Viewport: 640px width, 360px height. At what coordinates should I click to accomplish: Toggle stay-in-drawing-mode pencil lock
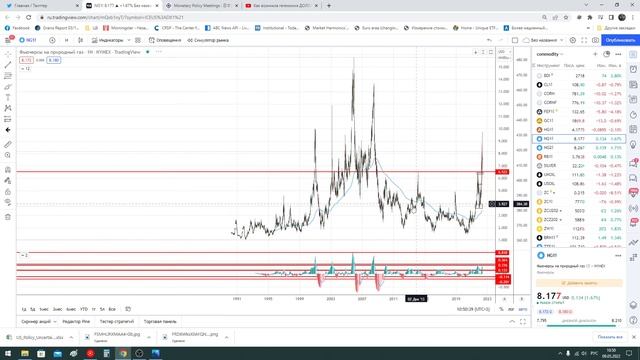tap(8, 180)
